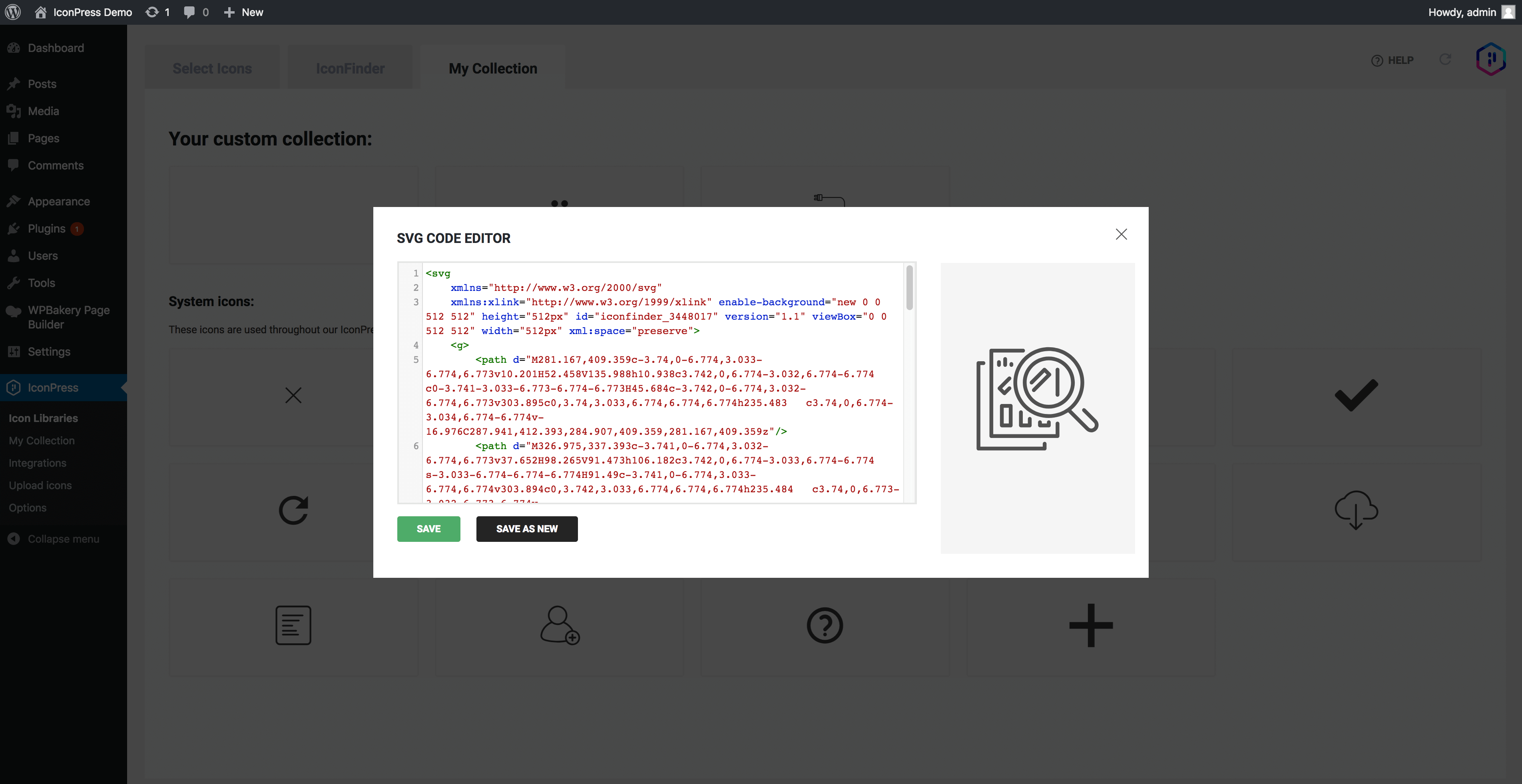Open the Integrations submenu link
Image resolution: width=1522 pixels, height=784 pixels.
pyautogui.click(x=37, y=463)
